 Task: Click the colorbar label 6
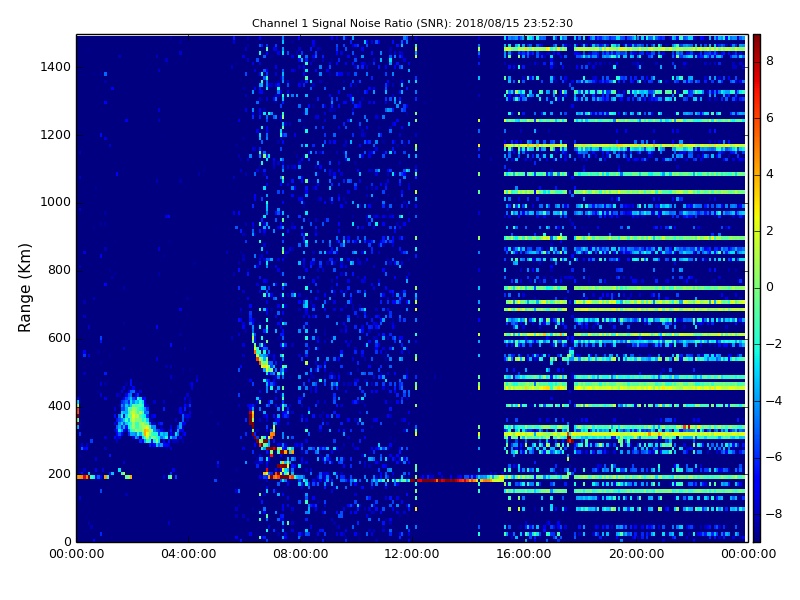(770, 118)
